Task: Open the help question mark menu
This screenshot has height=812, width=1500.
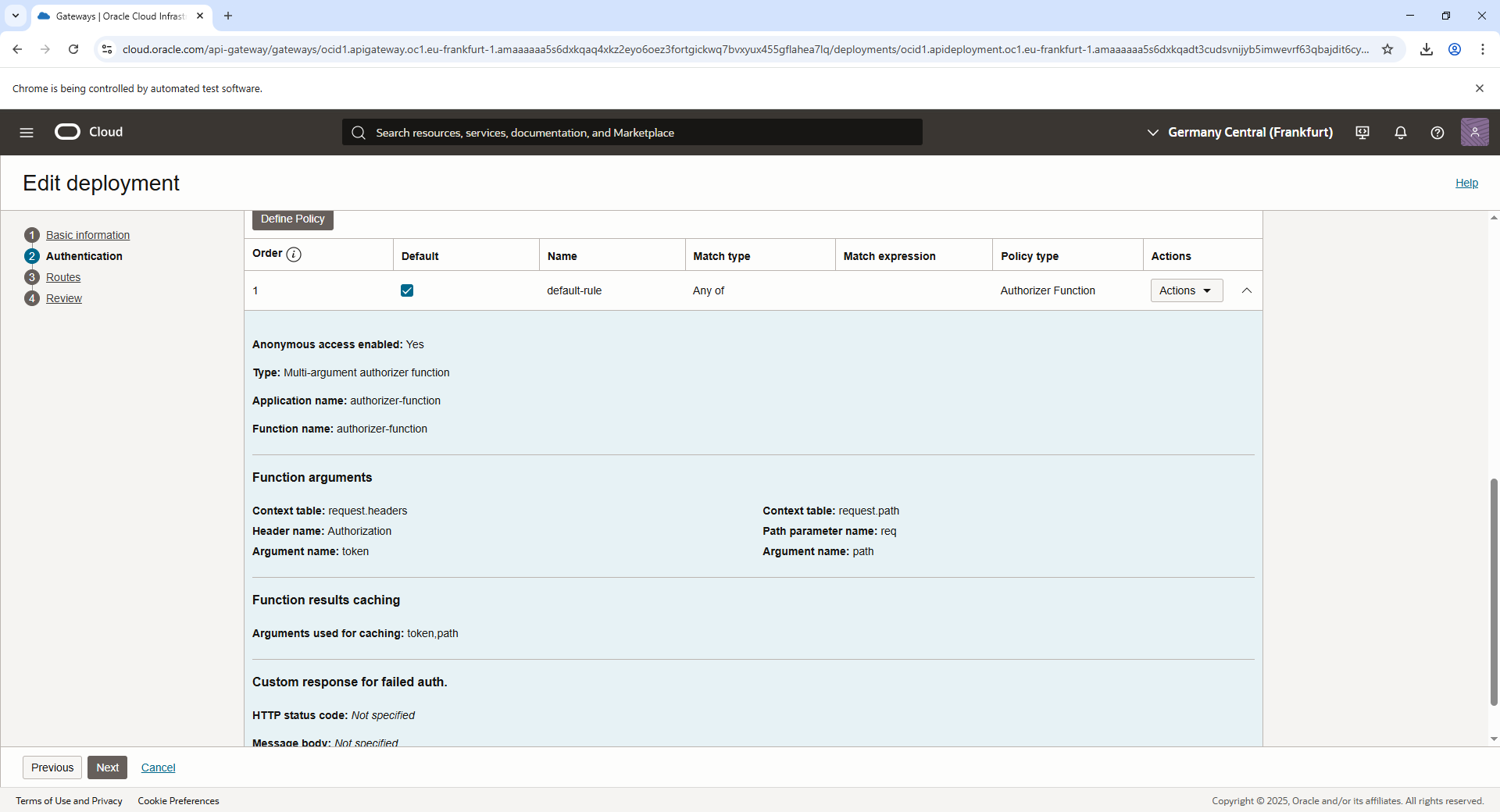Action: point(1437,133)
